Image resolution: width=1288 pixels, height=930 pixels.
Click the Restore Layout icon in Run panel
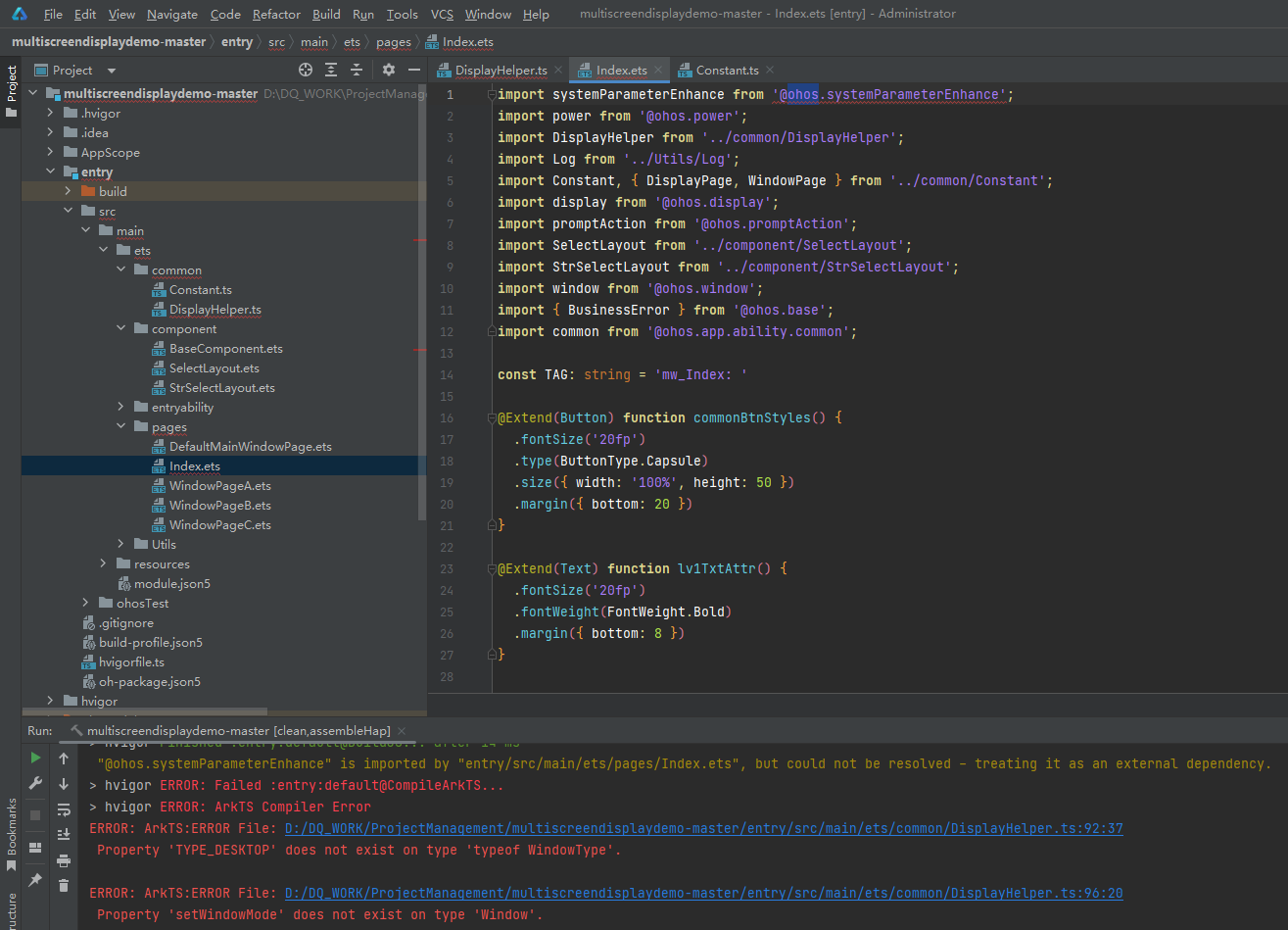coord(35,847)
